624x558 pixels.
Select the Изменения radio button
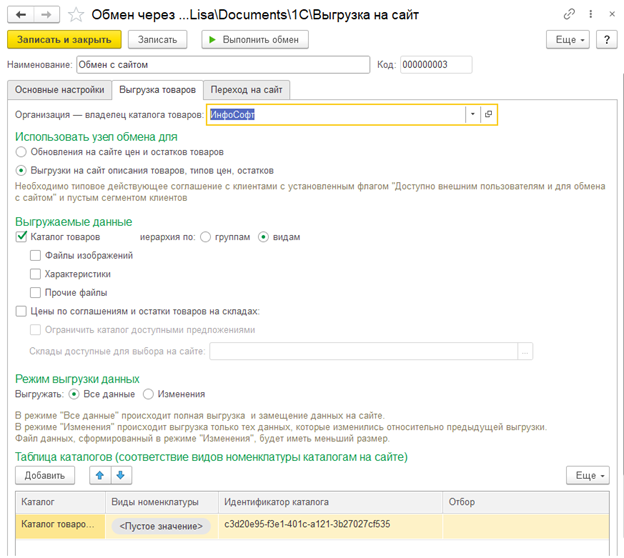[148, 394]
